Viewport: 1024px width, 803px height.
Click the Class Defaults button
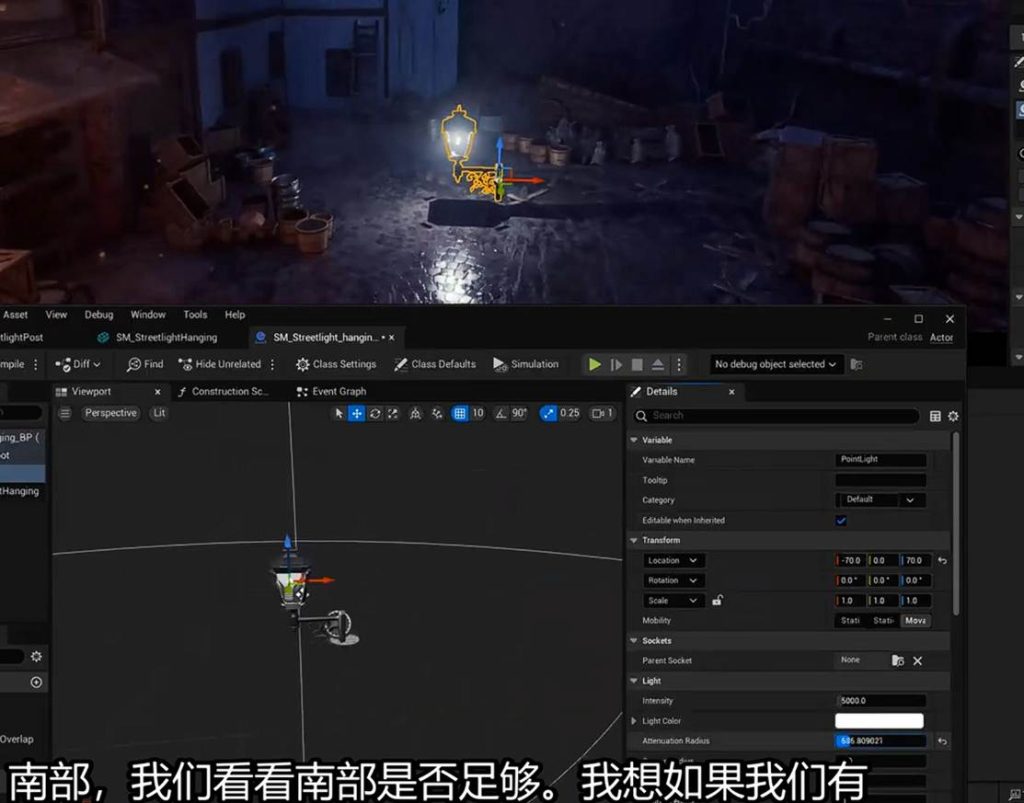pos(435,365)
